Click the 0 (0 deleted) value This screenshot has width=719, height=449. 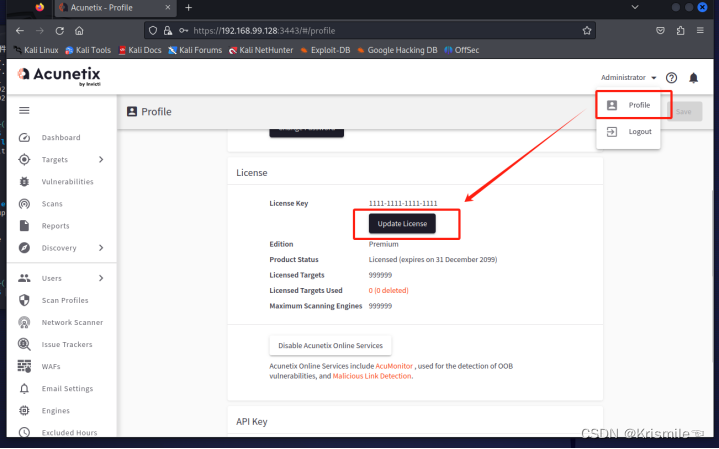[388, 290]
